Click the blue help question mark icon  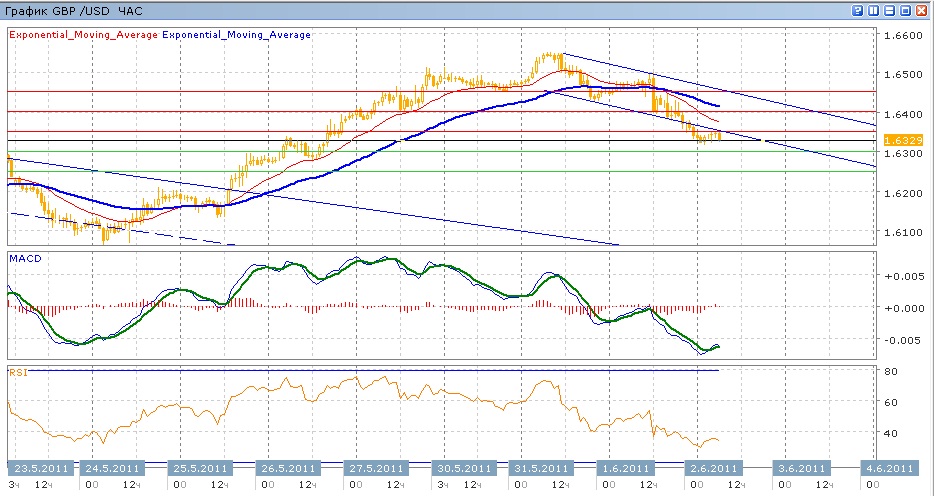coord(857,10)
